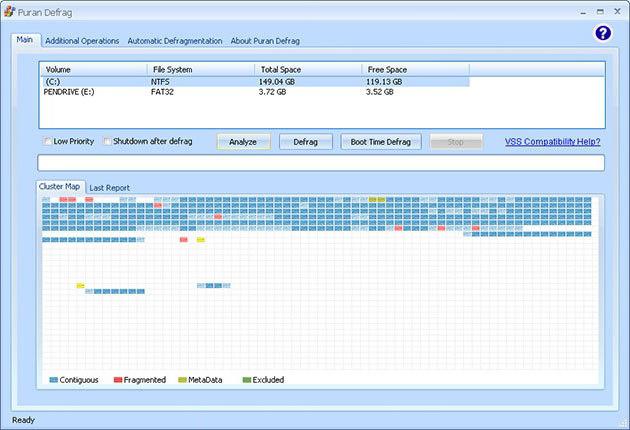Maximize the Puran Defrag window

click(600, 12)
